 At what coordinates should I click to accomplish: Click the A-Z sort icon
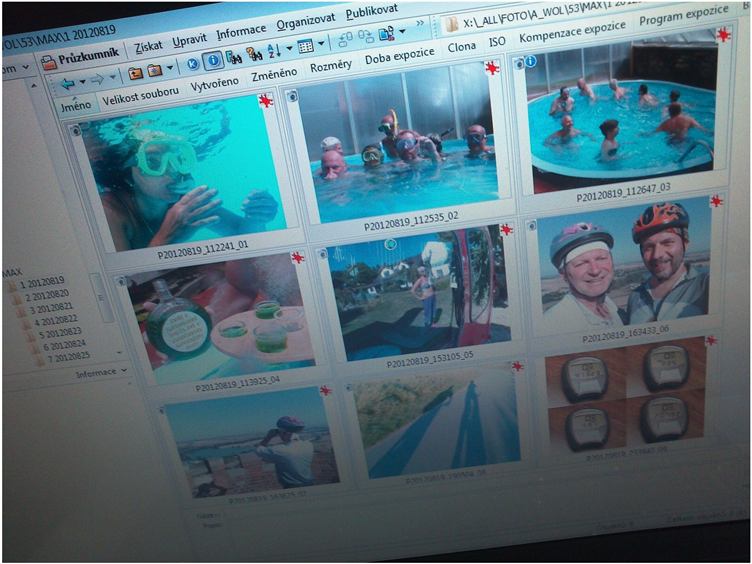(x=274, y=50)
